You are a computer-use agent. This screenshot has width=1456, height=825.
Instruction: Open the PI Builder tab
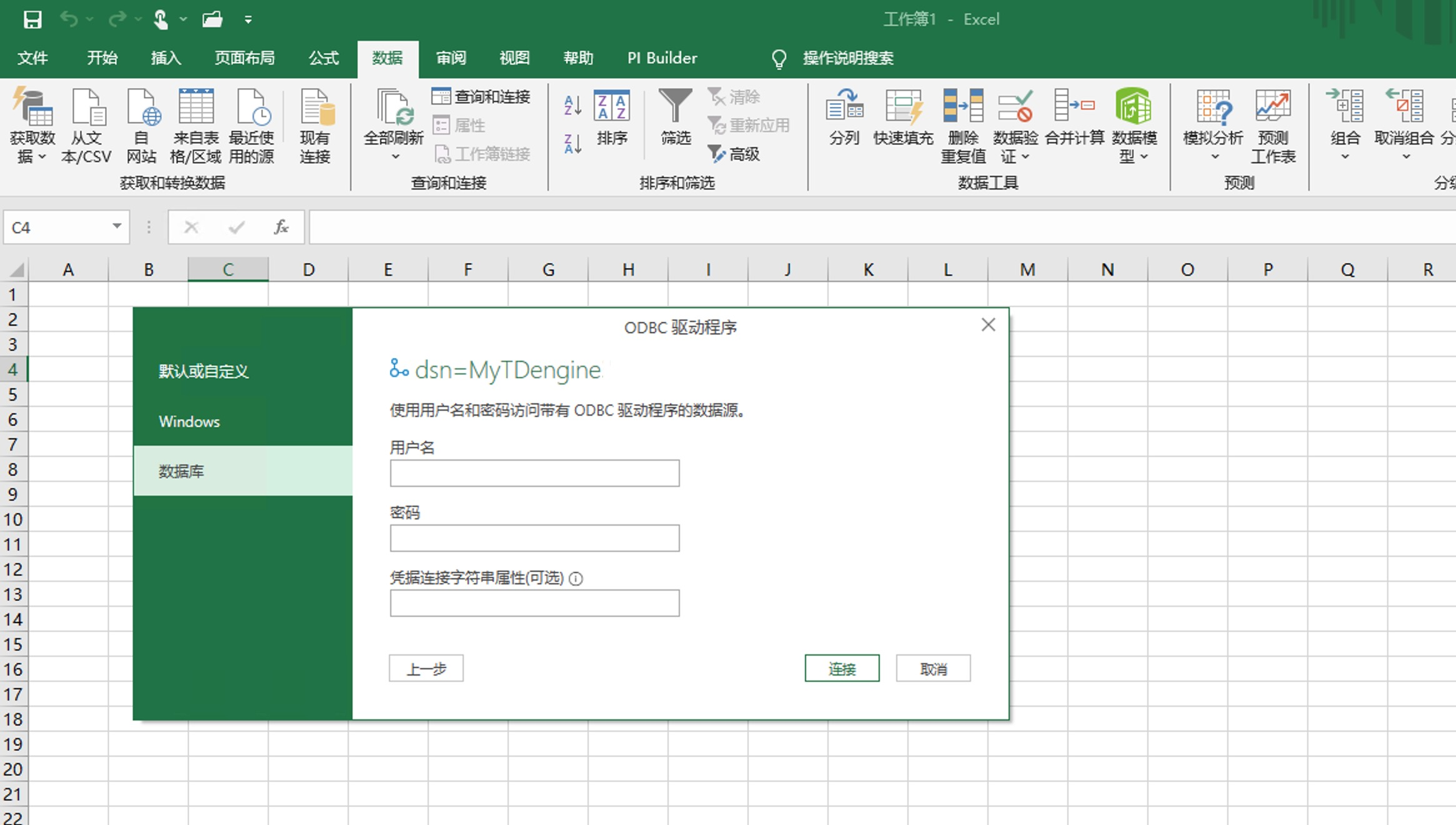[661, 57]
